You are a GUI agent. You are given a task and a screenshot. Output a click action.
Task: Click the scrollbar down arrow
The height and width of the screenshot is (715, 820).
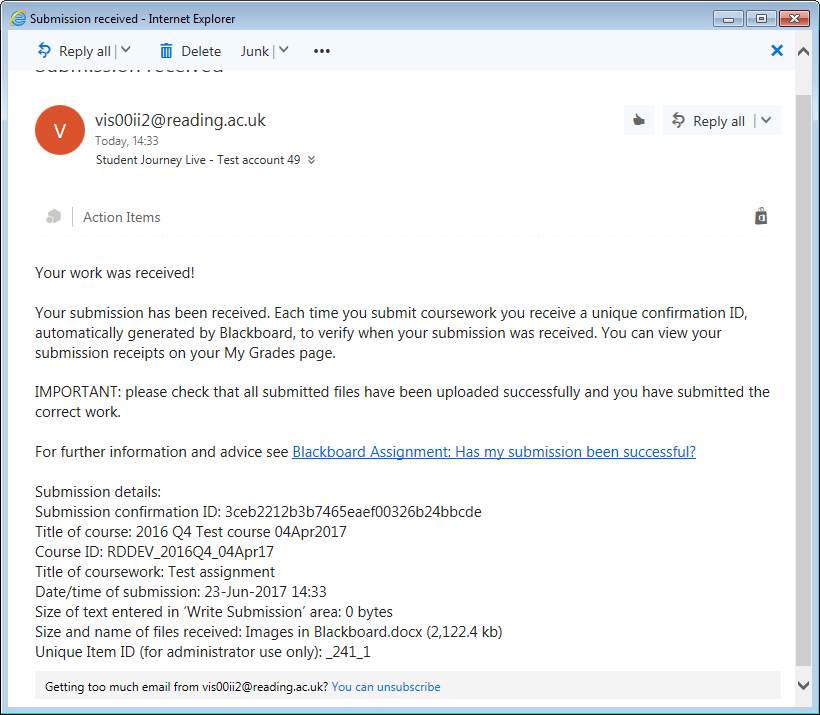[803, 685]
